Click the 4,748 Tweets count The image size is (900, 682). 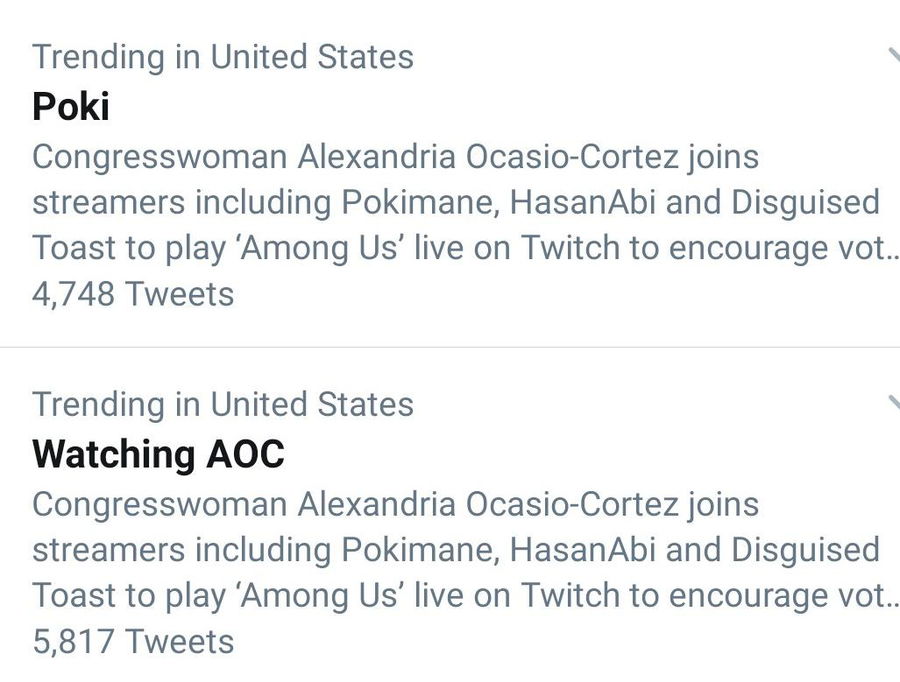(x=133, y=294)
